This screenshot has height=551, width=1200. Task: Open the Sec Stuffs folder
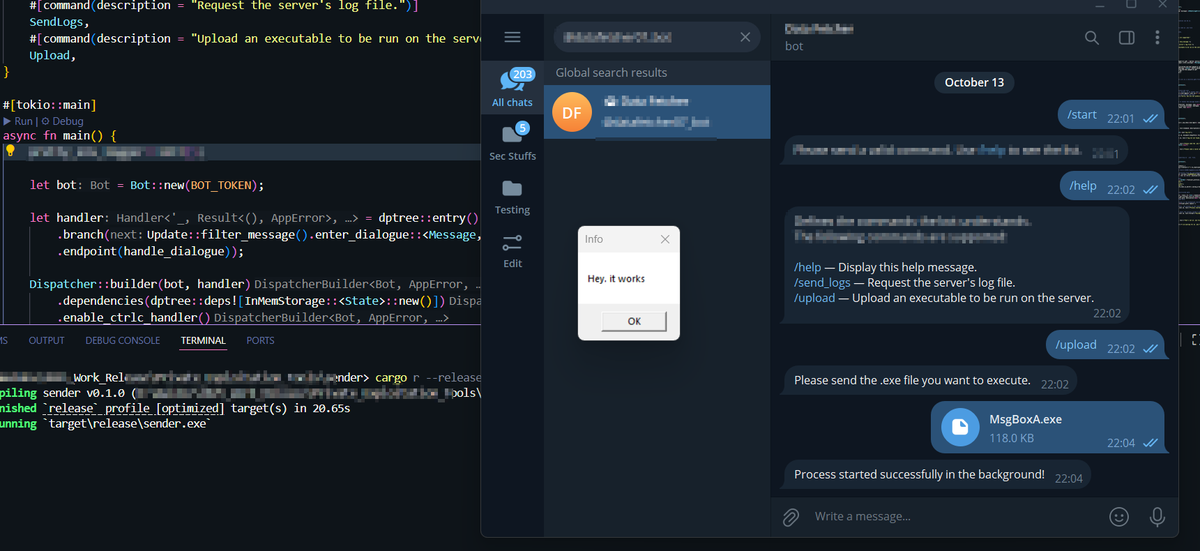[x=512, y=141]
